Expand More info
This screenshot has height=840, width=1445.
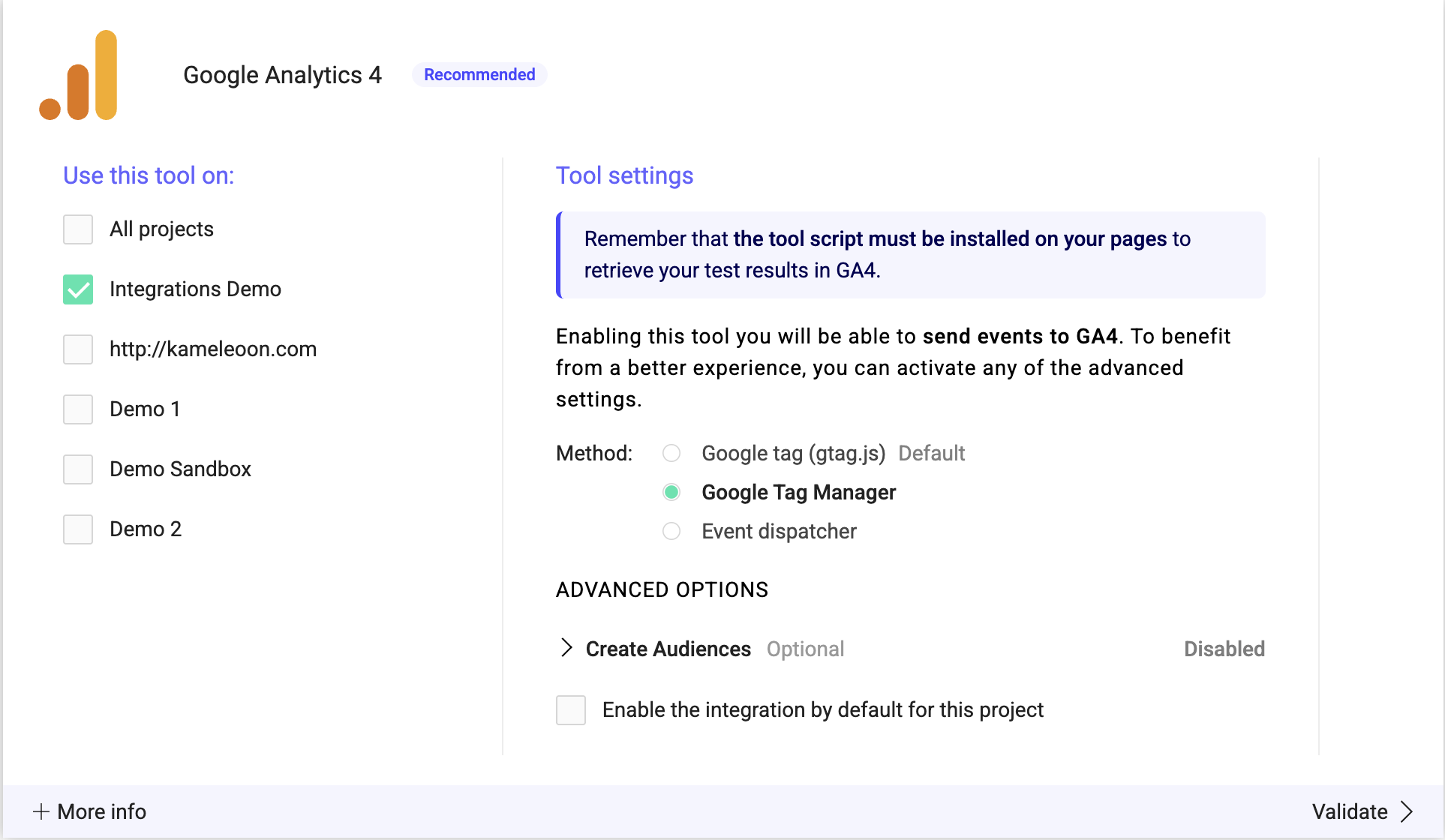click(x=102, y=811)
